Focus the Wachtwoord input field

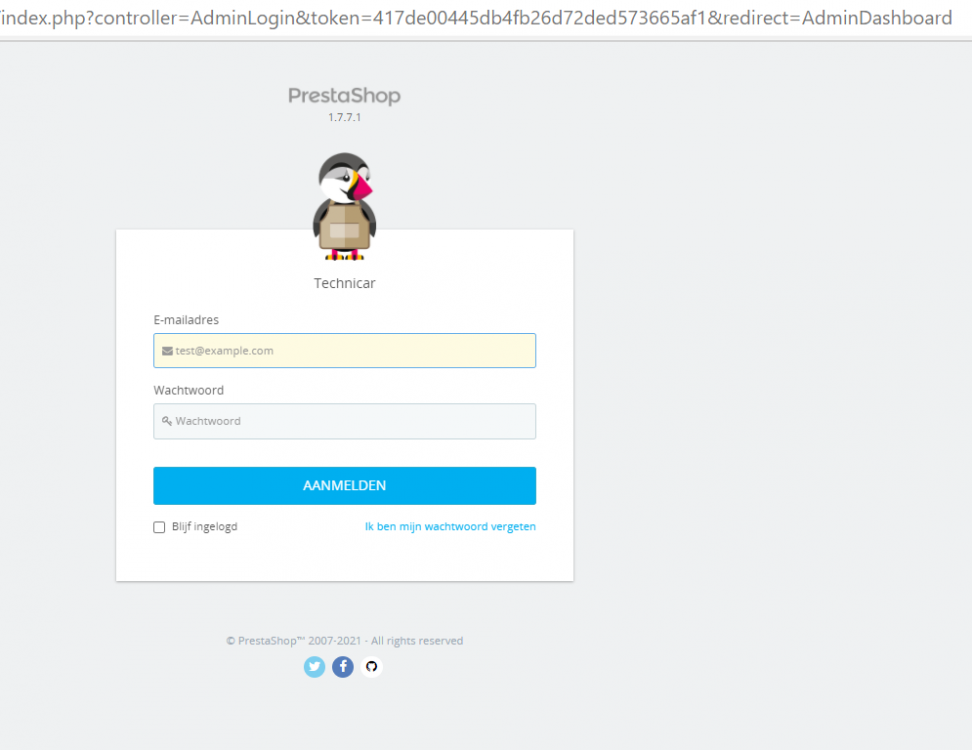pos(345,421)
